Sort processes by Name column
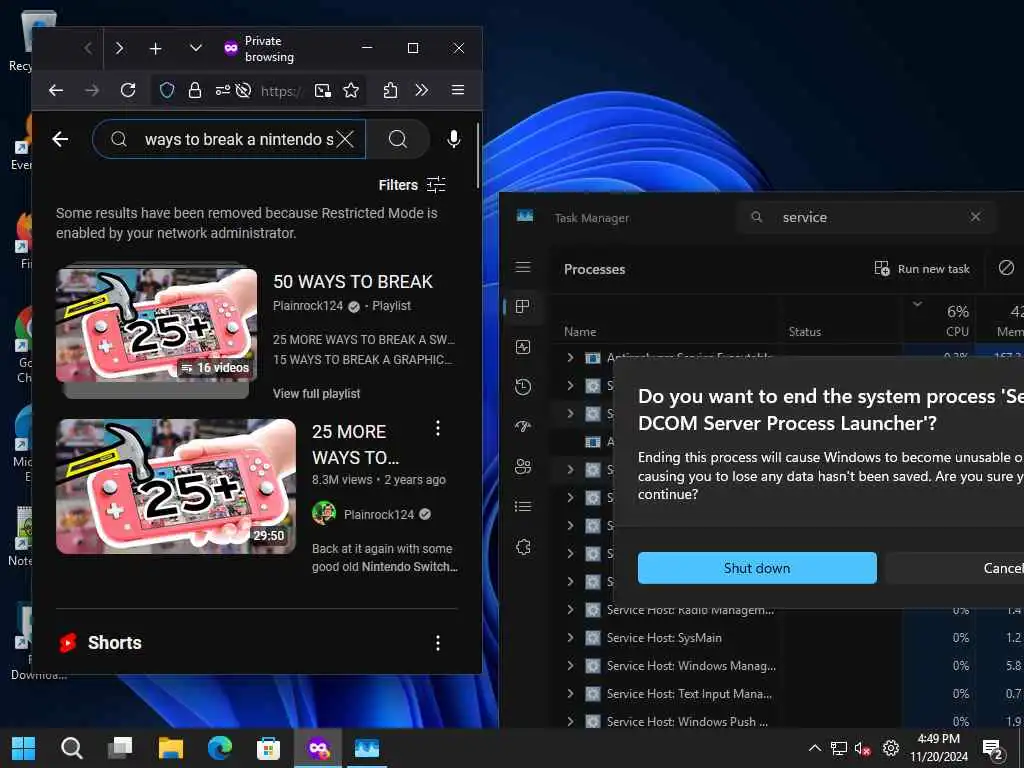Screen dimensions: 1024x768 [x=580, y=332]
